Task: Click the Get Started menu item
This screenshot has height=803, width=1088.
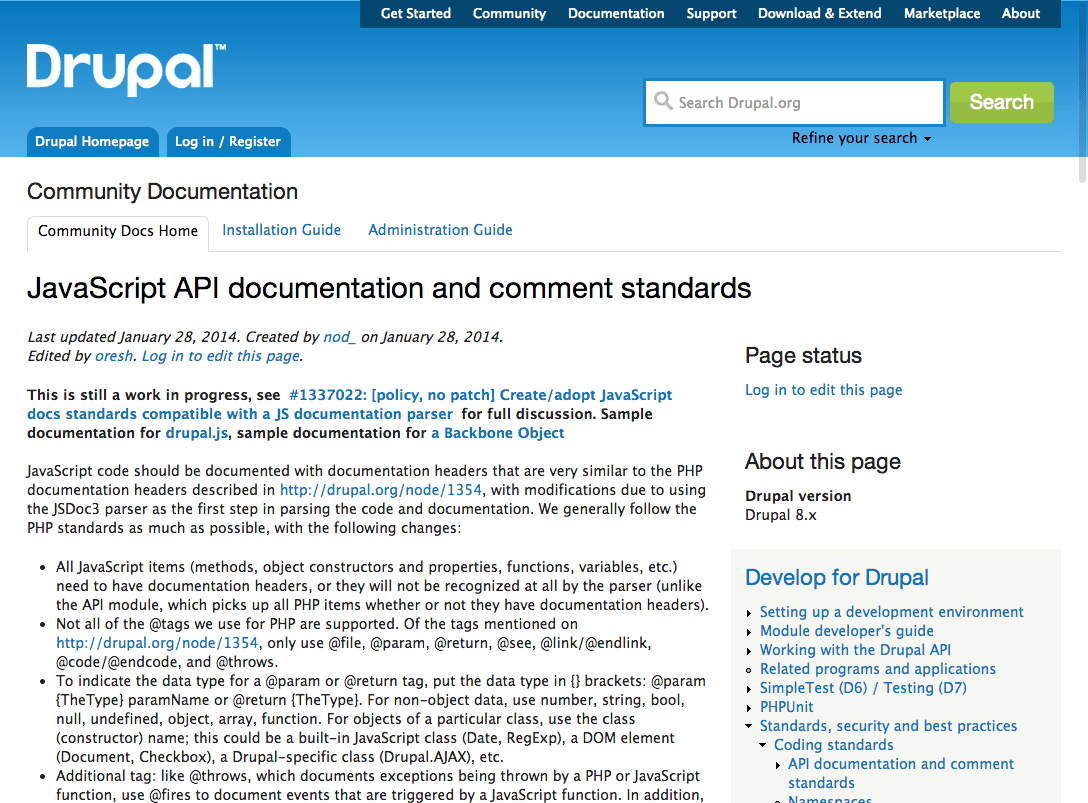Action: pyautogui.click(x=416, y=14)
